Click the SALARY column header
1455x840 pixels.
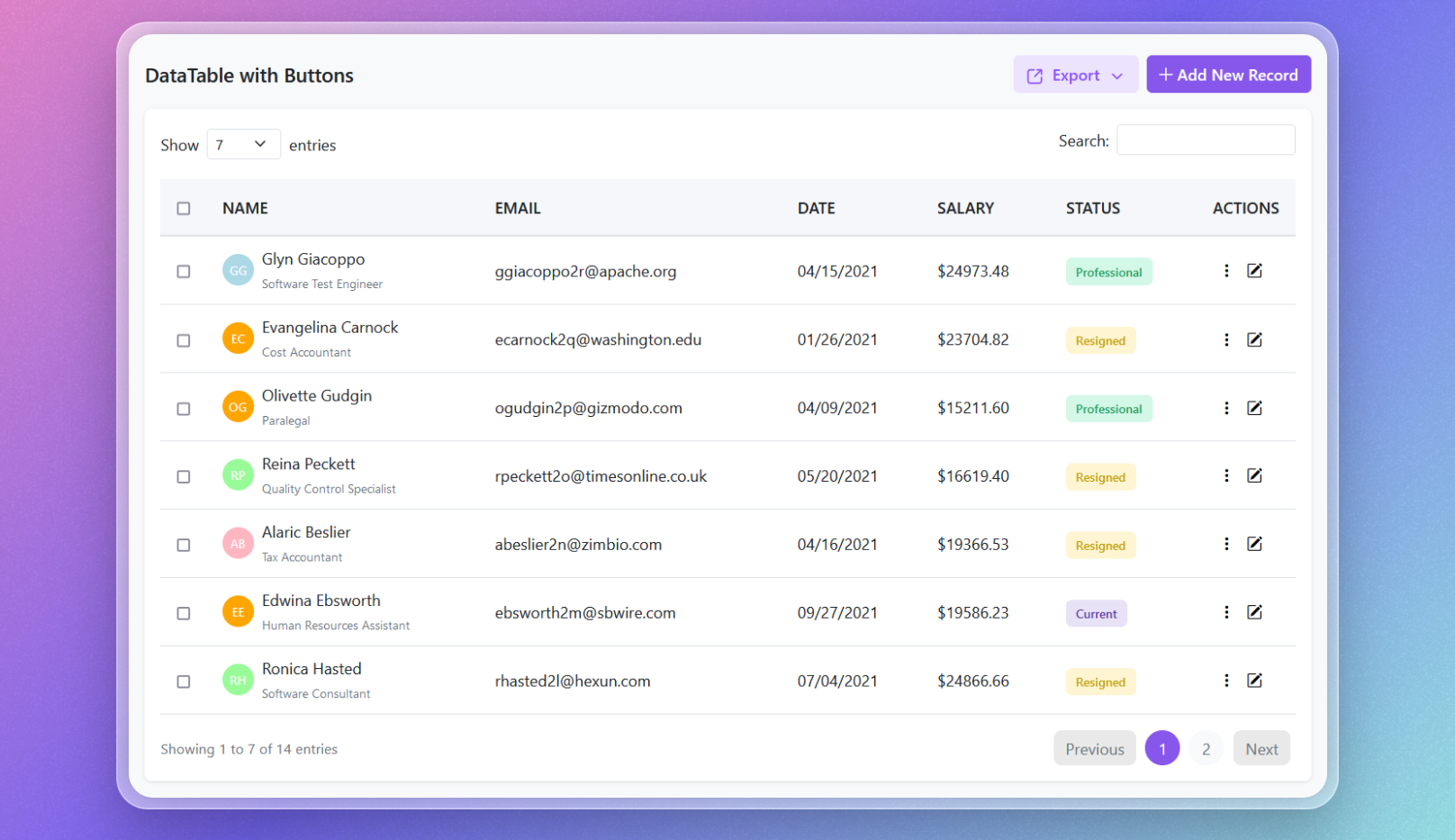[x=965, y=208]
